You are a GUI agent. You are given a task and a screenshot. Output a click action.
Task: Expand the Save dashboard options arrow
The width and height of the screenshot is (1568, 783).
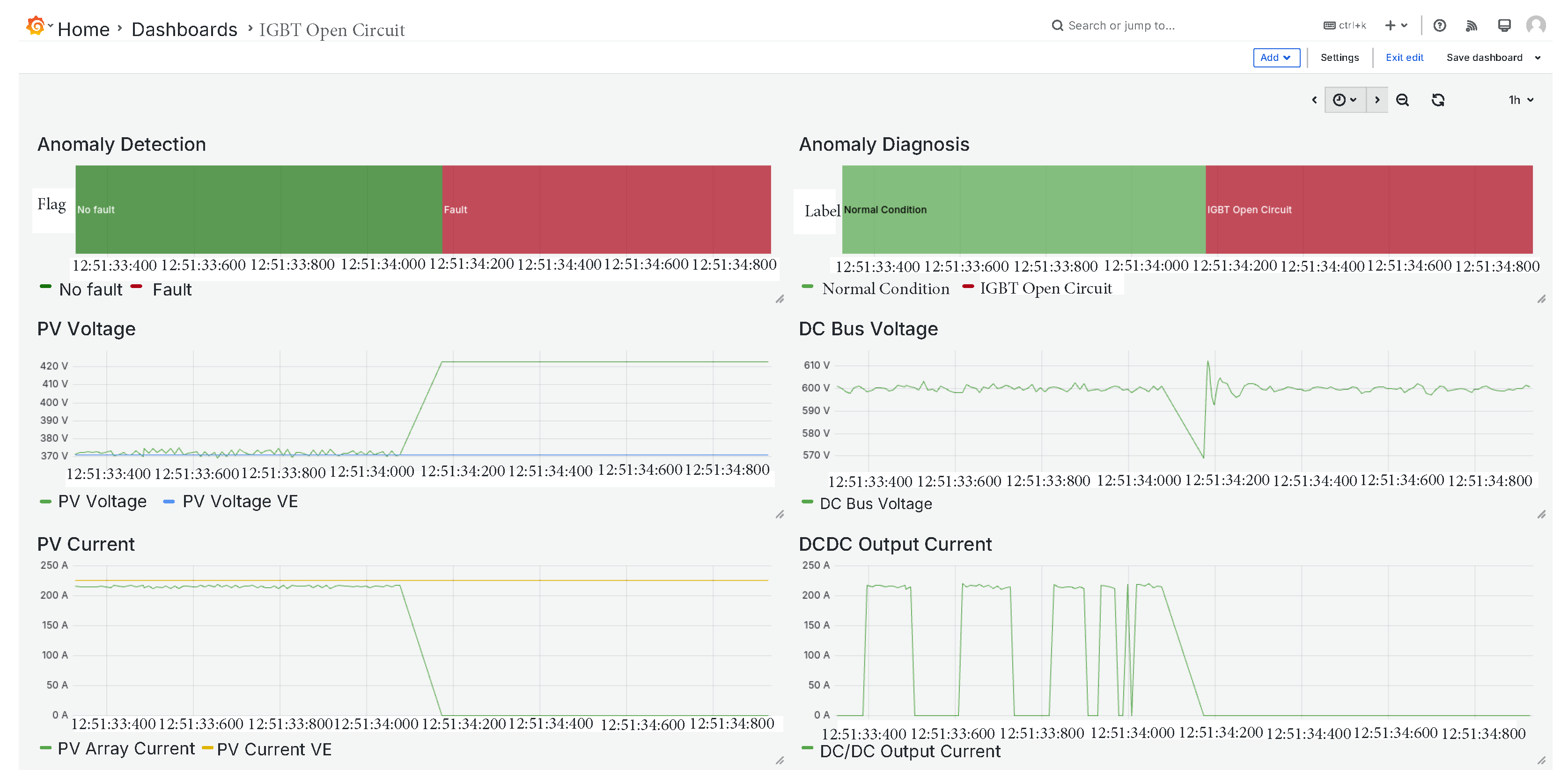(1538, 58)
